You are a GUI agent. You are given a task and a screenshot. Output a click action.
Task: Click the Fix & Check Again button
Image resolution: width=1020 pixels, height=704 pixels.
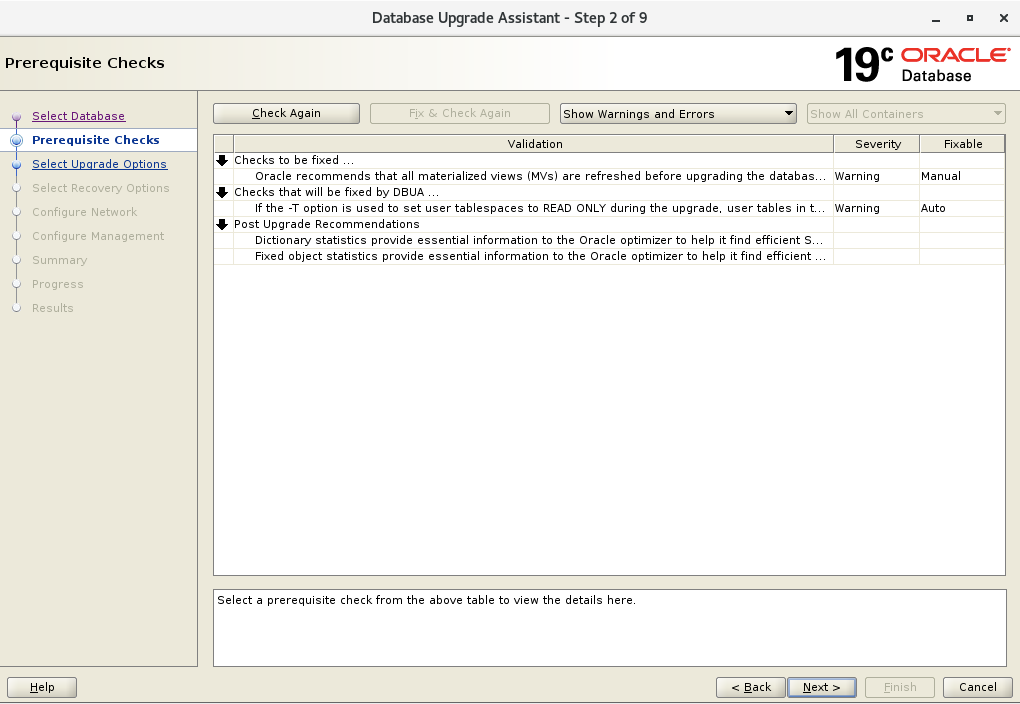coord(460,113)
